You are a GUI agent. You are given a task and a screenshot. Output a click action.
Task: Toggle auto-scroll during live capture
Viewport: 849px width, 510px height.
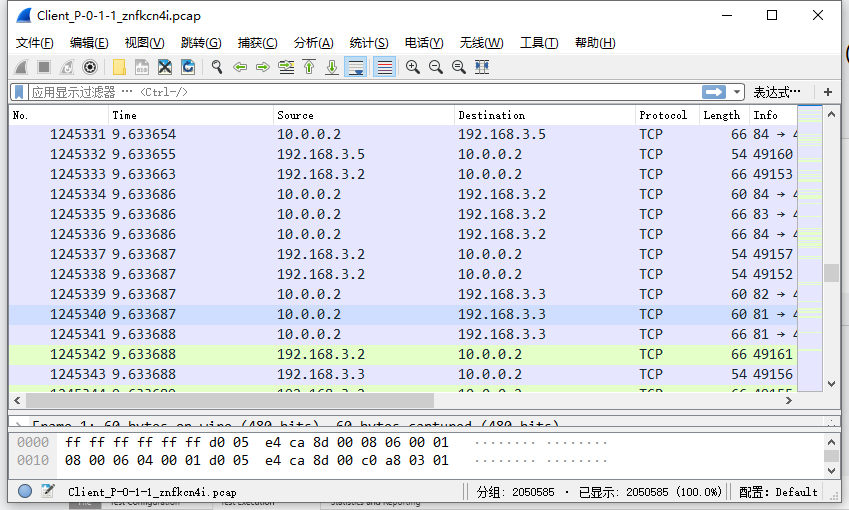pyautogui.click(x=356, y=67)
